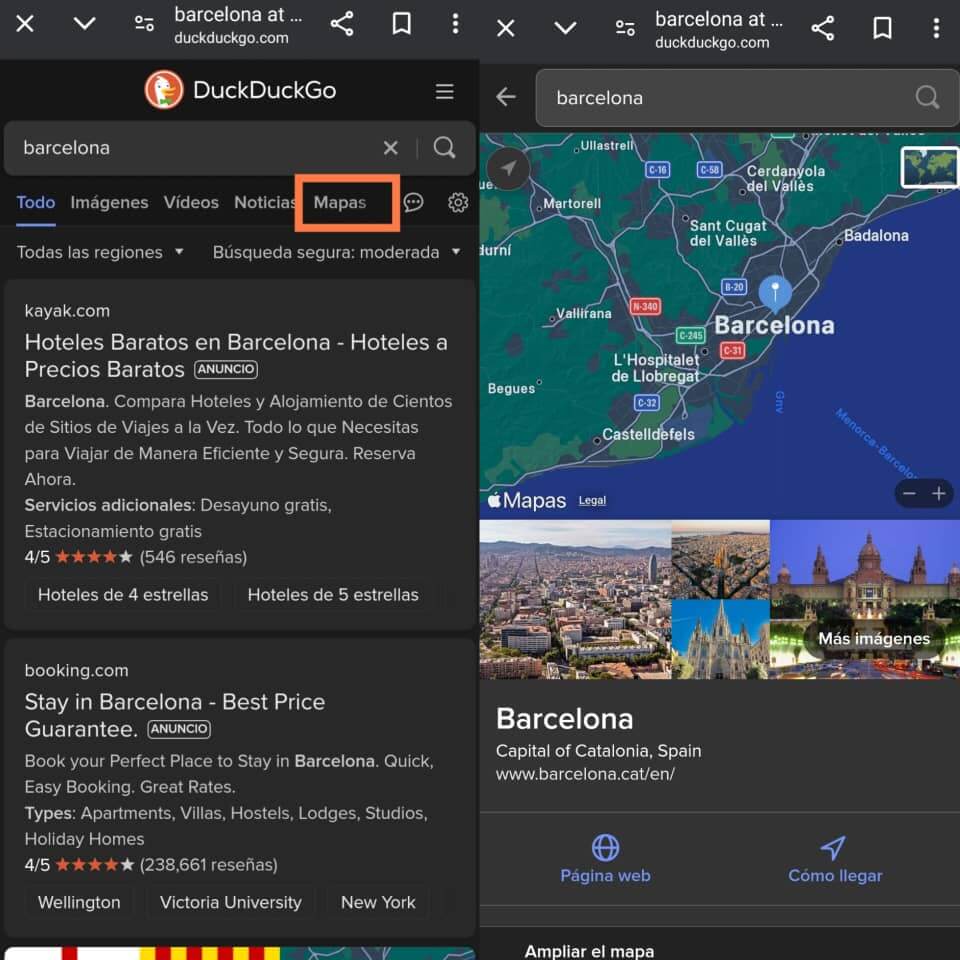Open the Mapas tab
Image resolution: width=960 pixels, height=960 pixels.
pos(340,203)
